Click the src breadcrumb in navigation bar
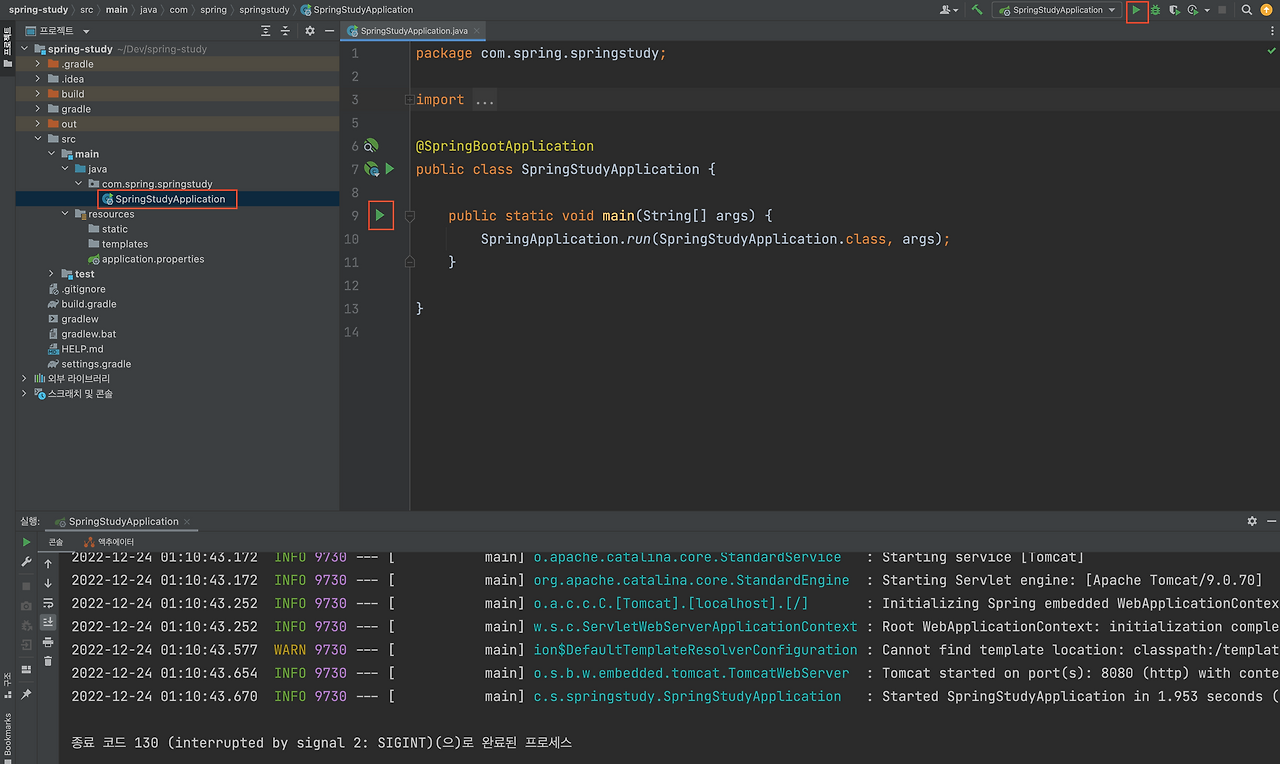This screenshot has width=1280, height=764. click(x=86, y=10)
